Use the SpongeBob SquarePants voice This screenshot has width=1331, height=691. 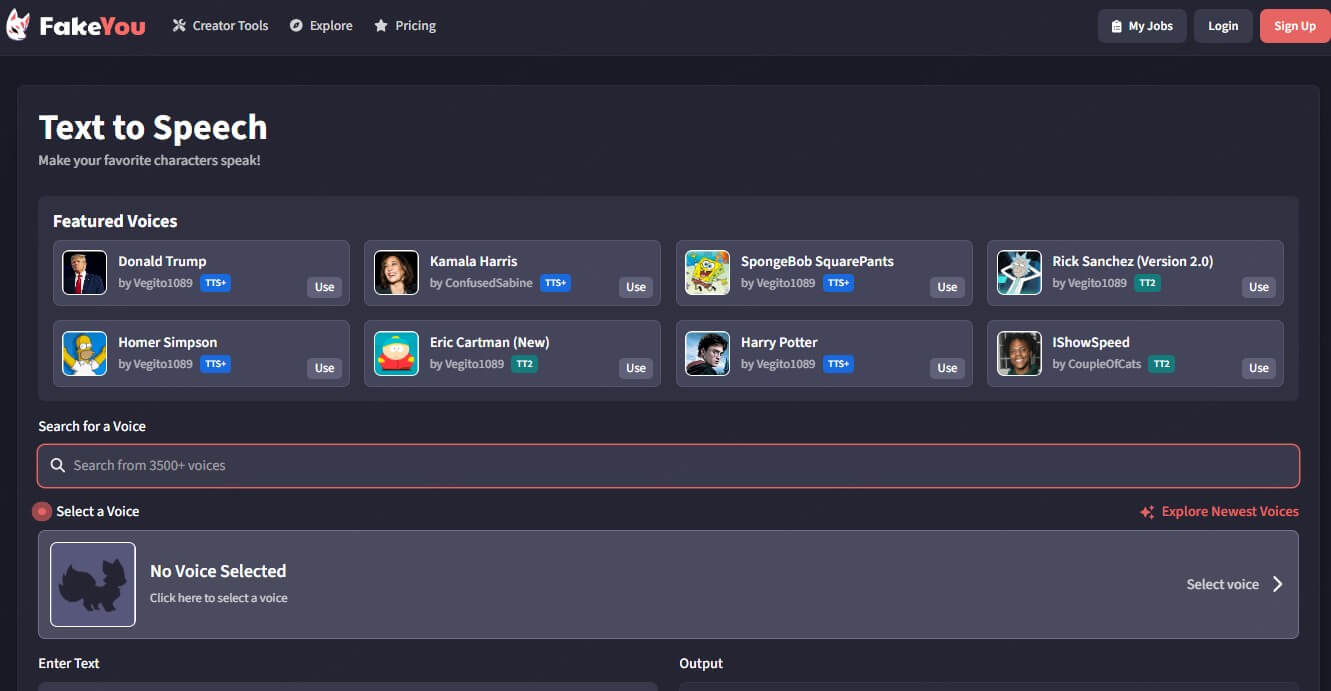pos(947,287)
